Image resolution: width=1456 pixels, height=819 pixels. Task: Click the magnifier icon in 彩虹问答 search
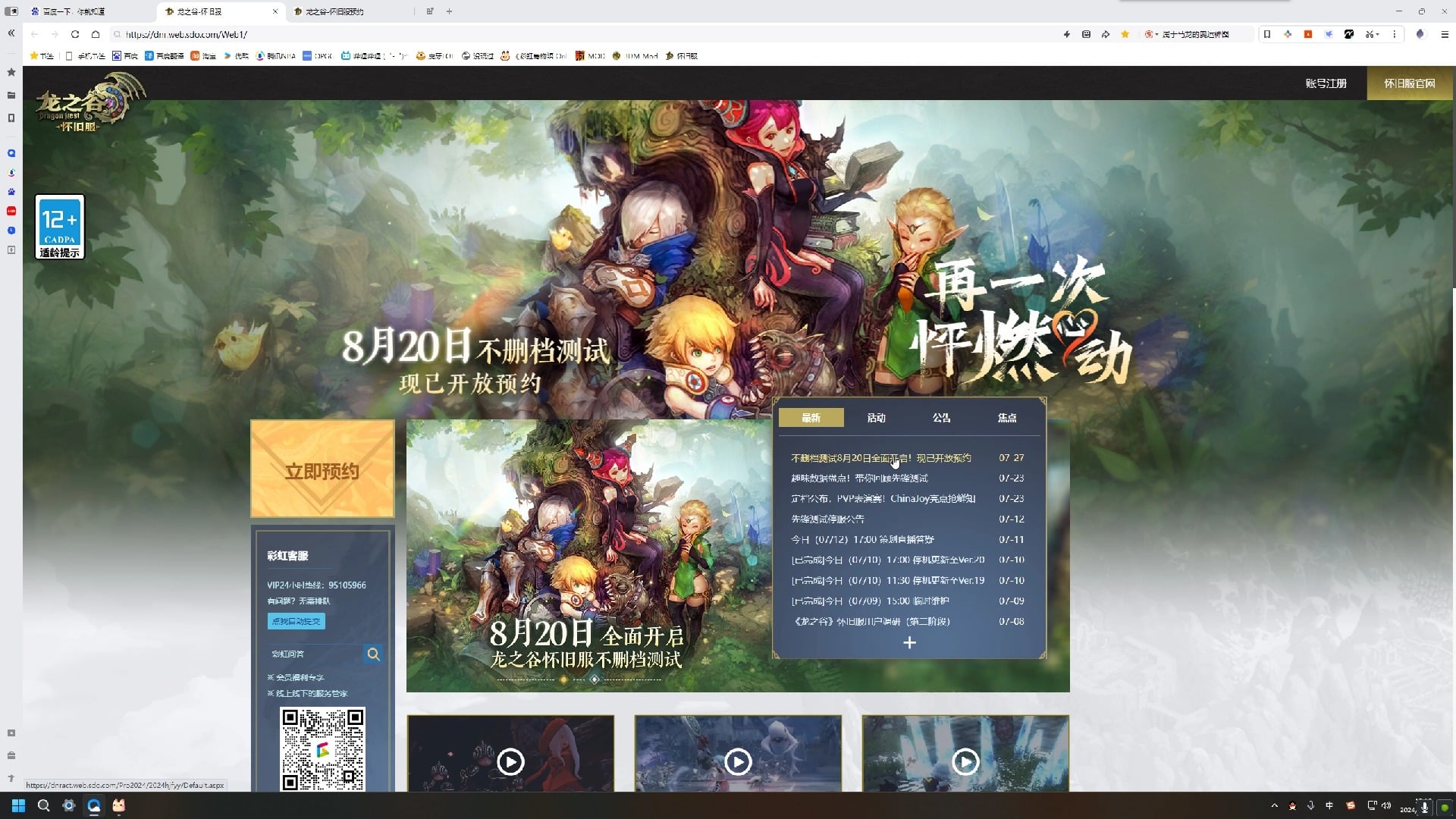click(x=373, y=654)
